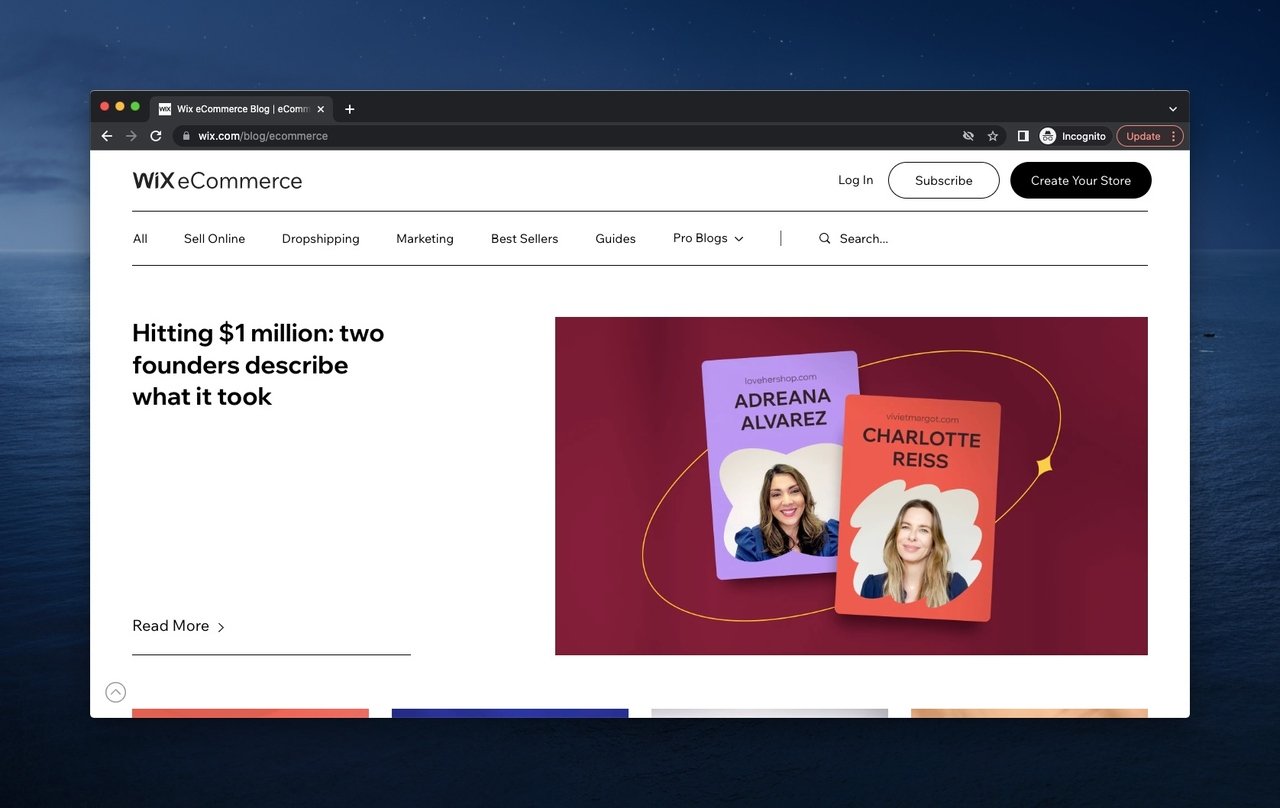Click the scroll-to-top circle arrow icon

coord(116,692)
